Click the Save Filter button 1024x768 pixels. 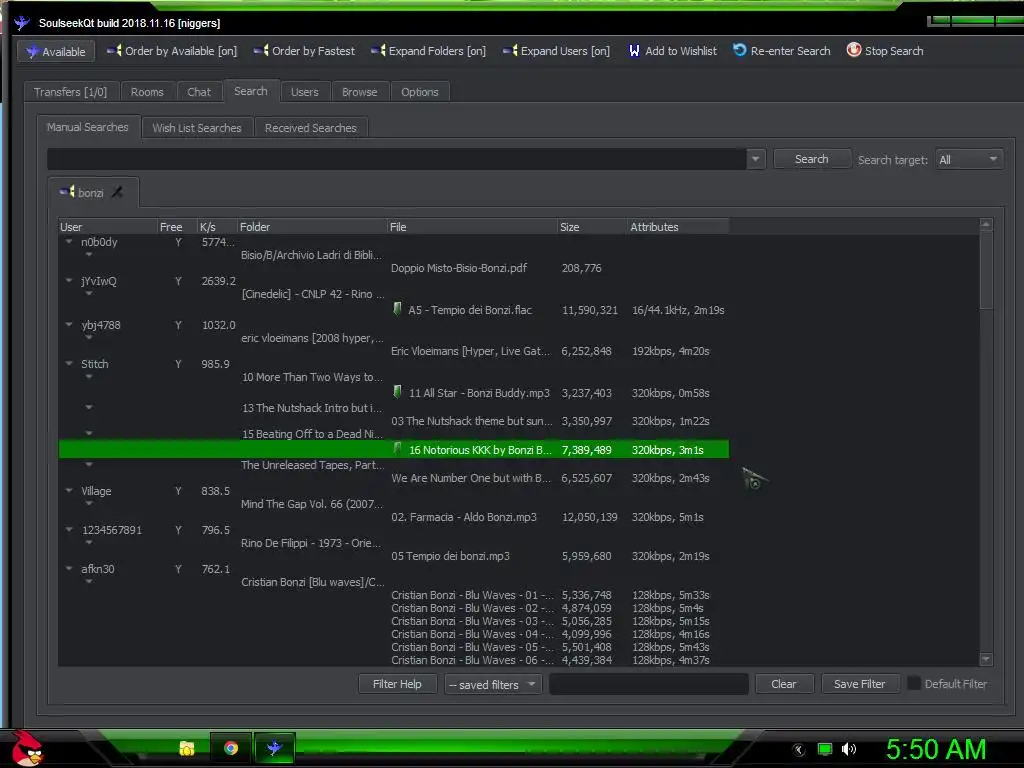click(x=859, y=684)
